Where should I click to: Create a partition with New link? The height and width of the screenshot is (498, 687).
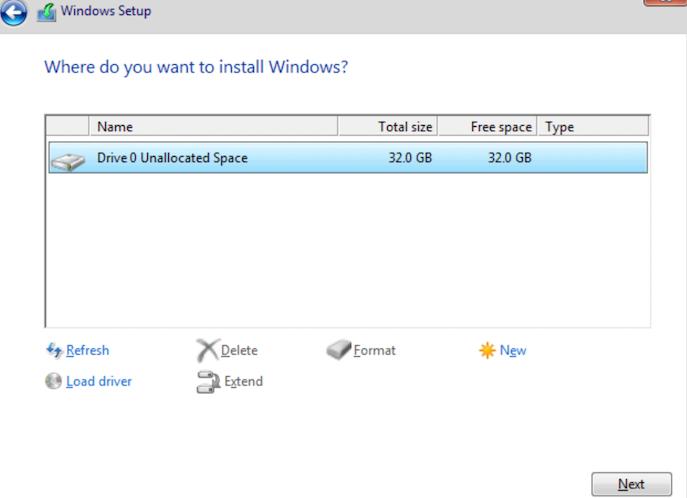click(x=513, y=350)
